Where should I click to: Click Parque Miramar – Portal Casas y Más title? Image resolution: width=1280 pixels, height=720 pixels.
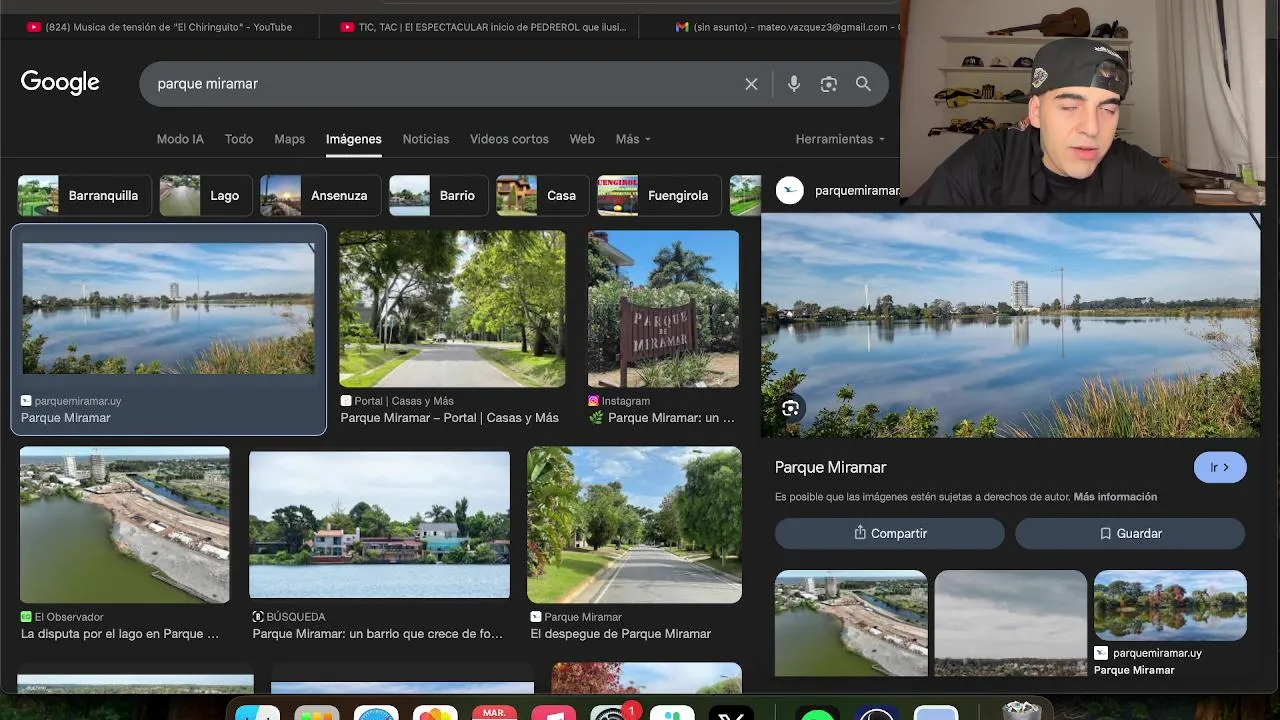coord(449,418)
